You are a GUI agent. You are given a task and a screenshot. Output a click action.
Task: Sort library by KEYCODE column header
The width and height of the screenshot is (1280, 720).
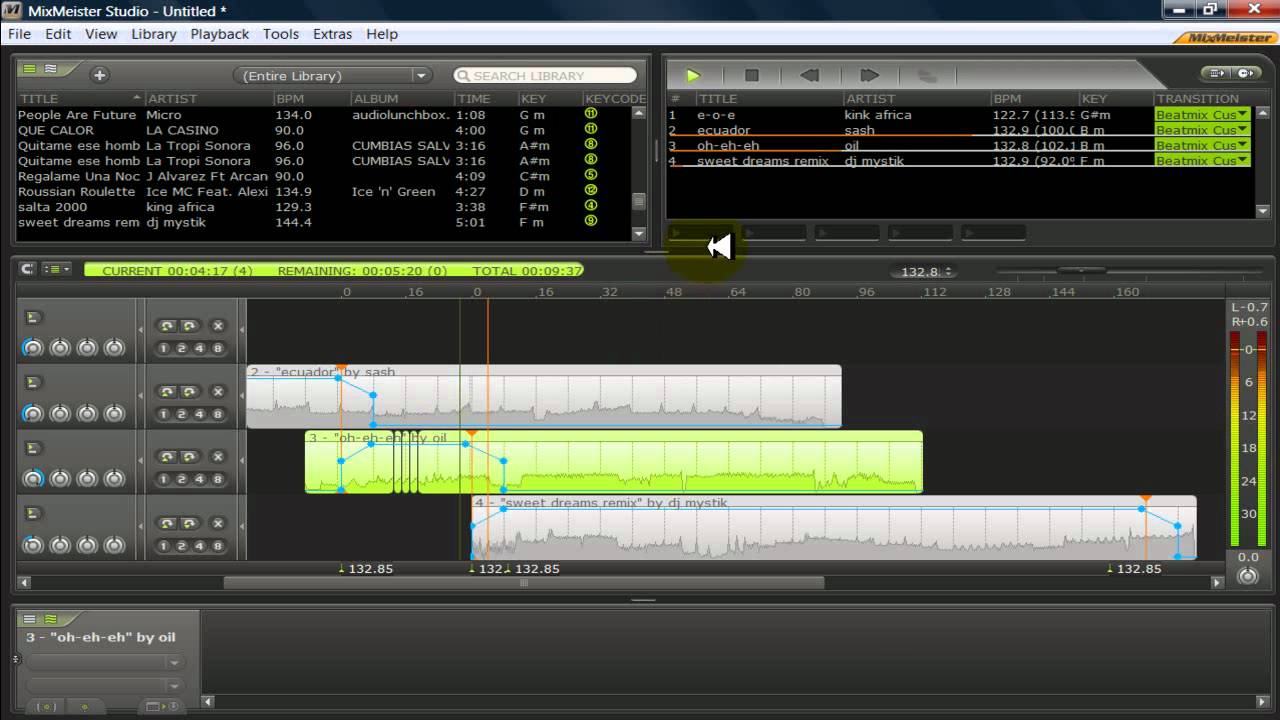[x=614, y=99]
